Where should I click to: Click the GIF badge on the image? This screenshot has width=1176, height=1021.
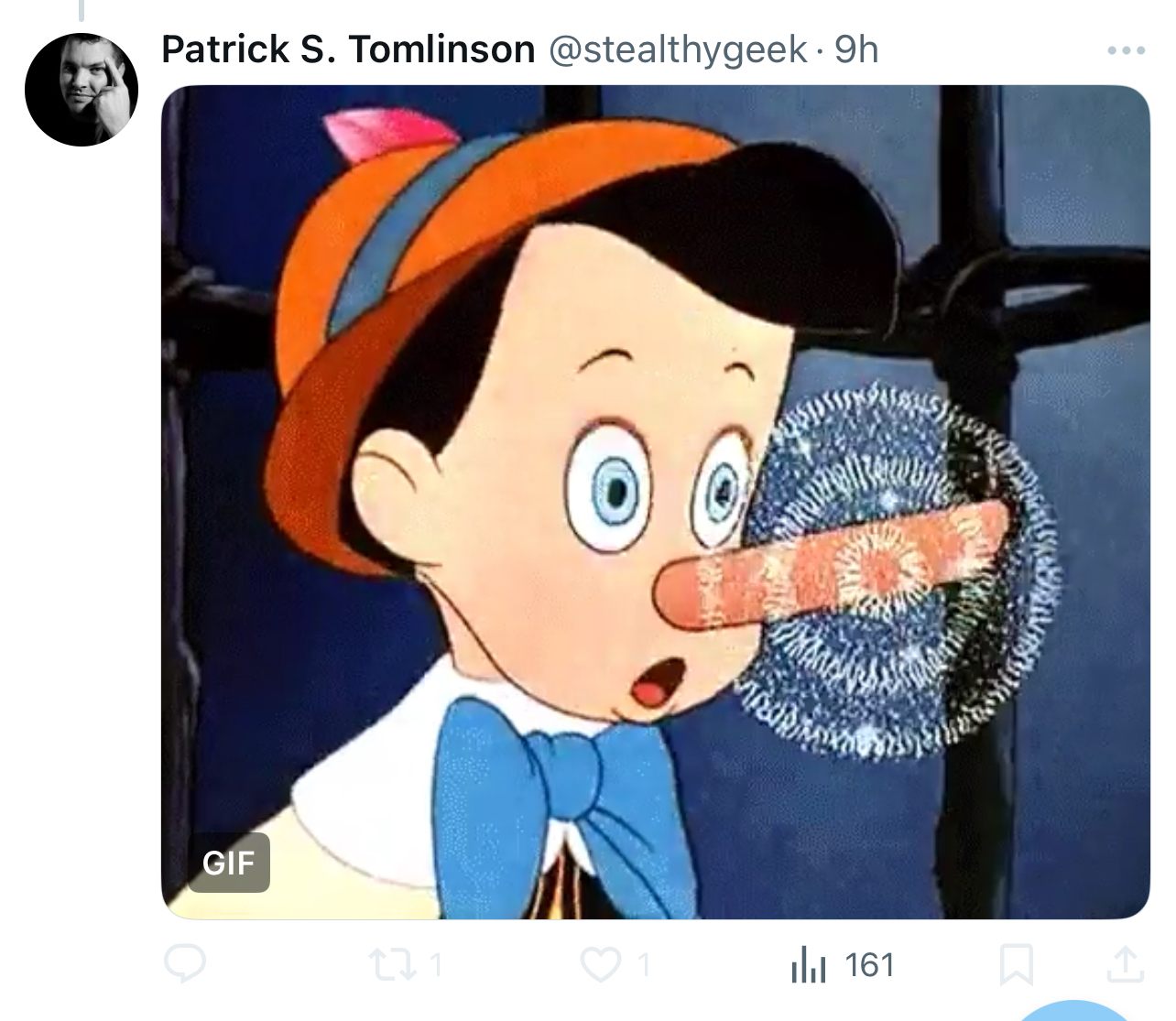pyautogui.click(x=229, y=863)
